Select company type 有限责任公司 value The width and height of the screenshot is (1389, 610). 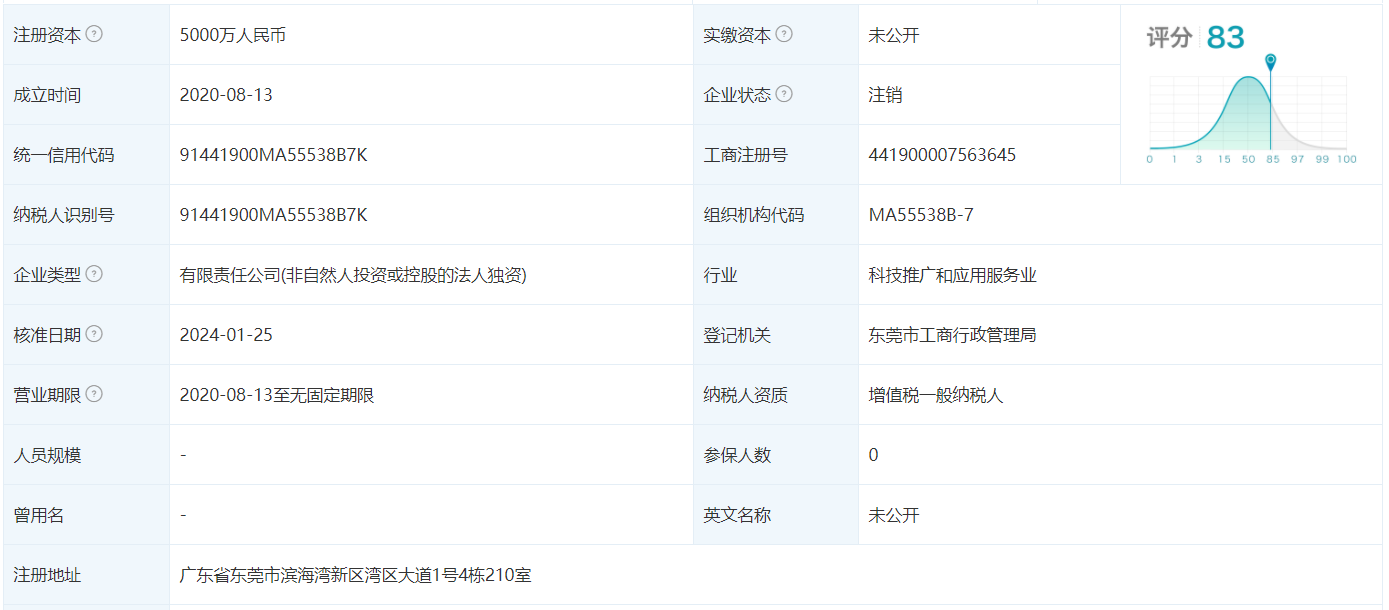353,275
